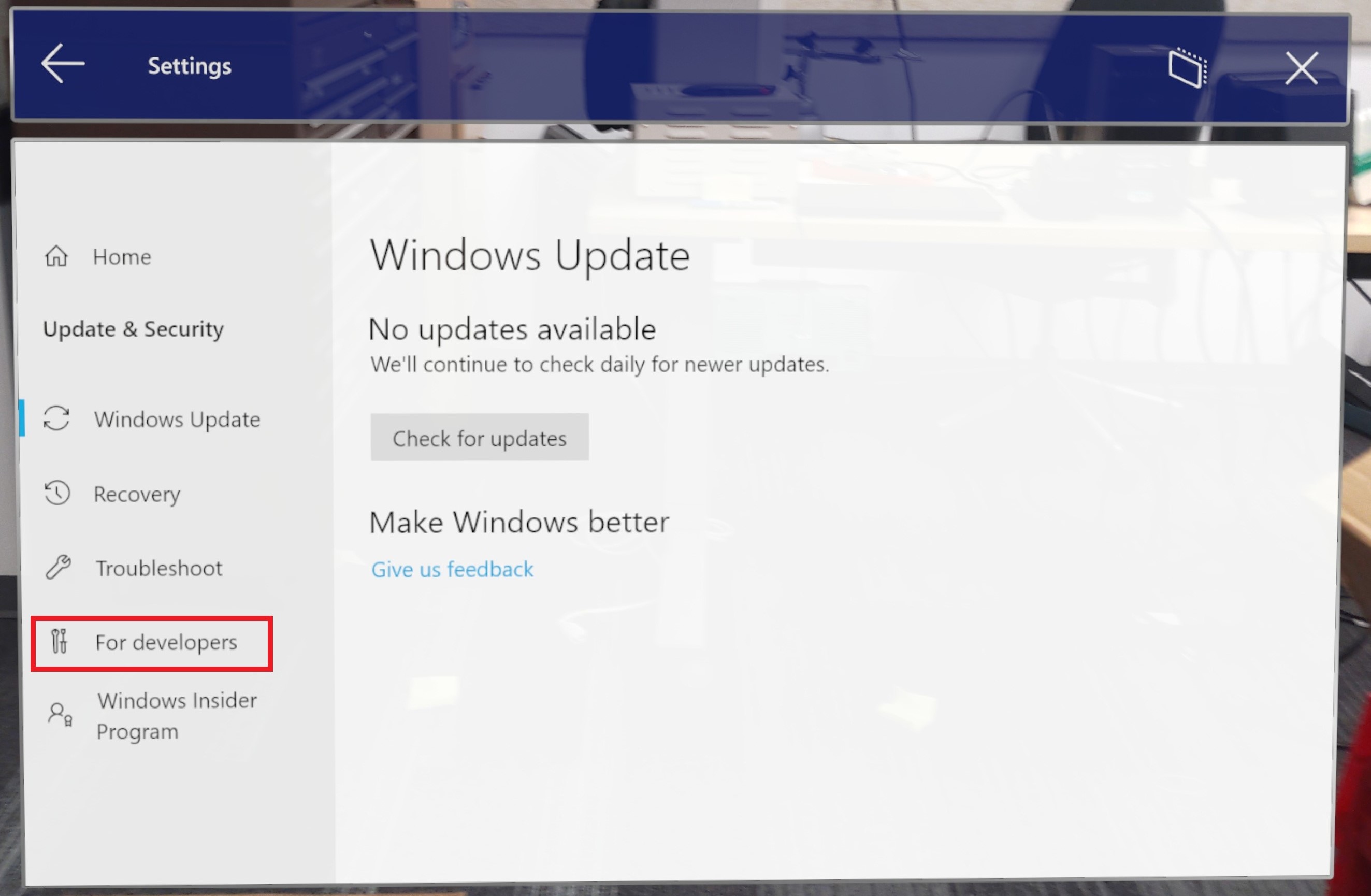Click the back arrow navigation icon
1371x896 pixels.
(59, 65)
